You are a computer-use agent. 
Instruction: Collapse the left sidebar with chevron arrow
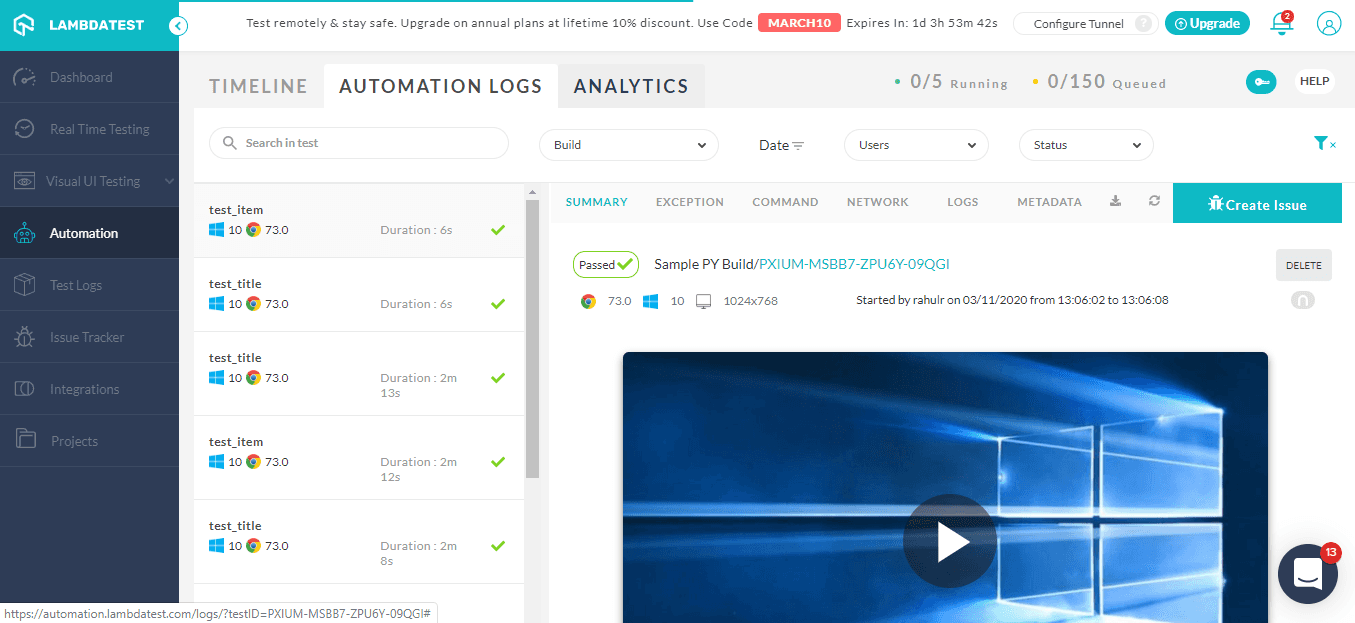pyautogui.click(x=178, y=27)
